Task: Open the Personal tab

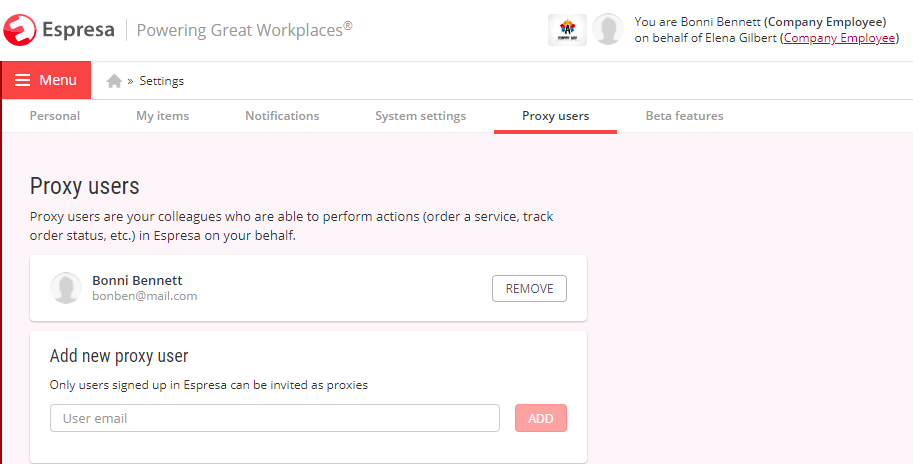Action: click(55, 116)
